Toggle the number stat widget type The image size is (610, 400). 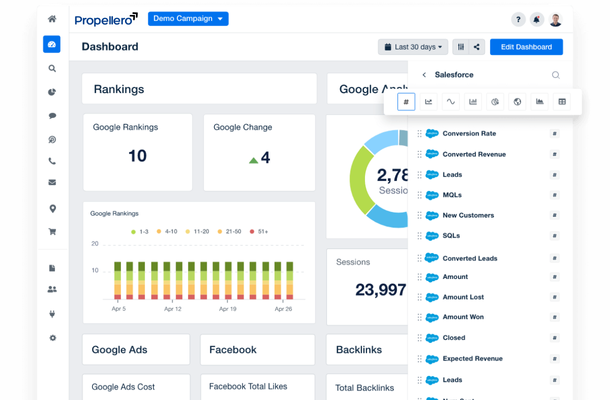(406, 102)
